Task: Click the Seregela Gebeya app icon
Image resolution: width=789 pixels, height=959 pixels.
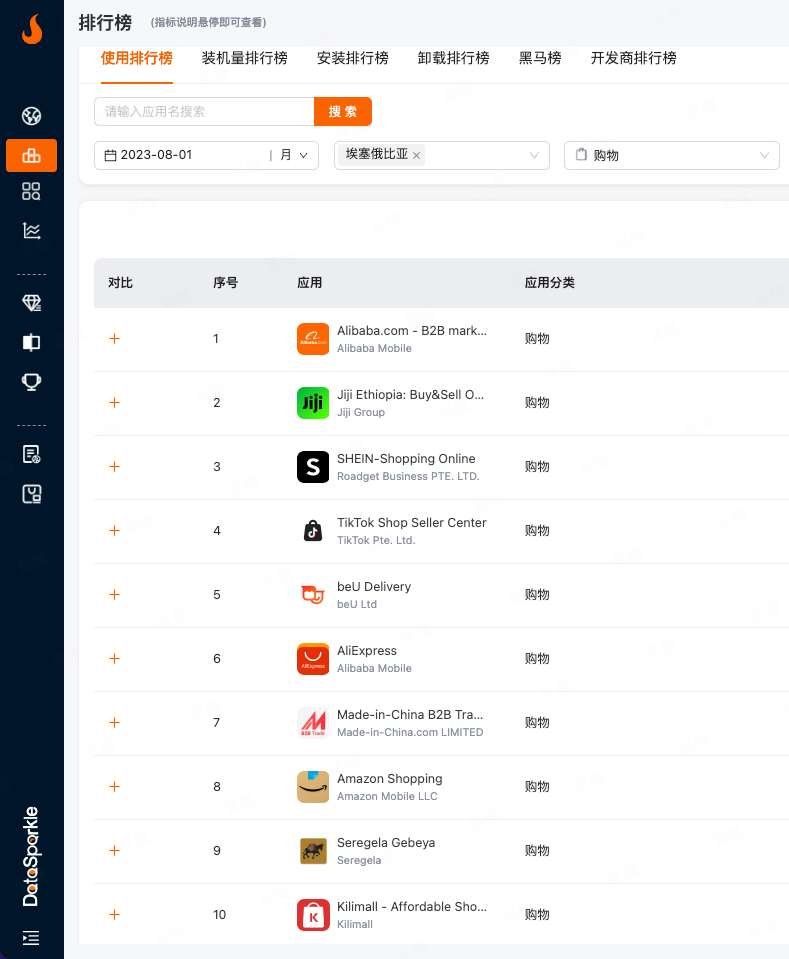Action: pyautogui.click(x=313, y=851)
